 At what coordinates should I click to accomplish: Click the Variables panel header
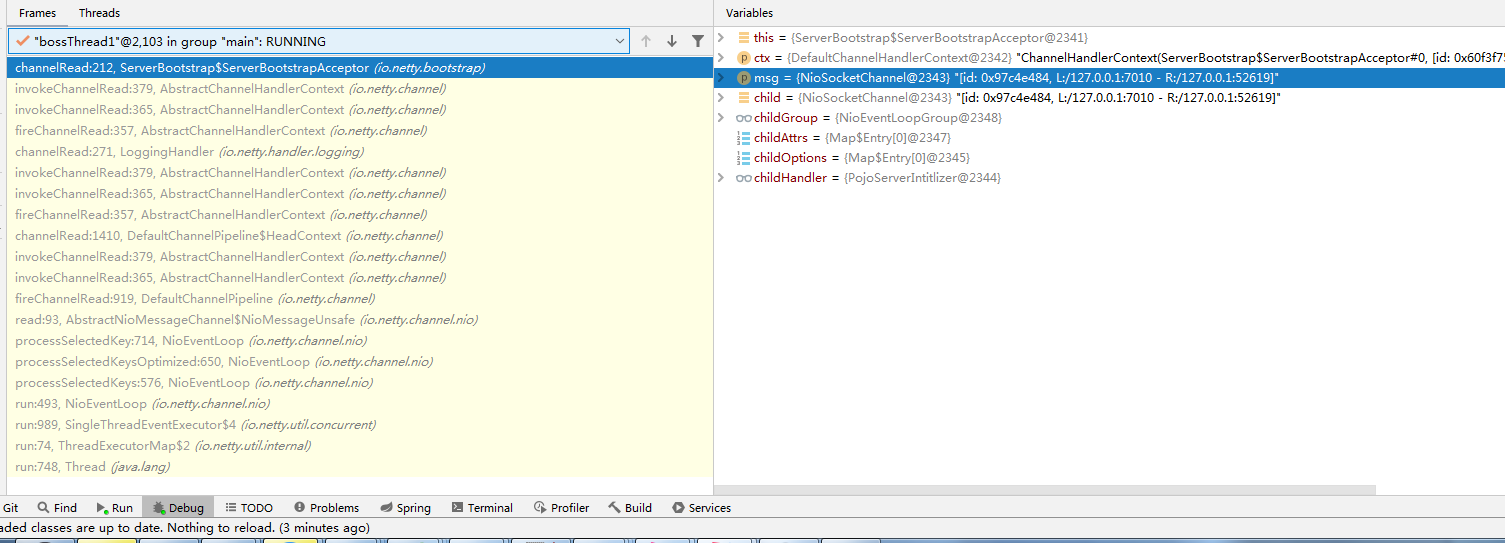749,13
